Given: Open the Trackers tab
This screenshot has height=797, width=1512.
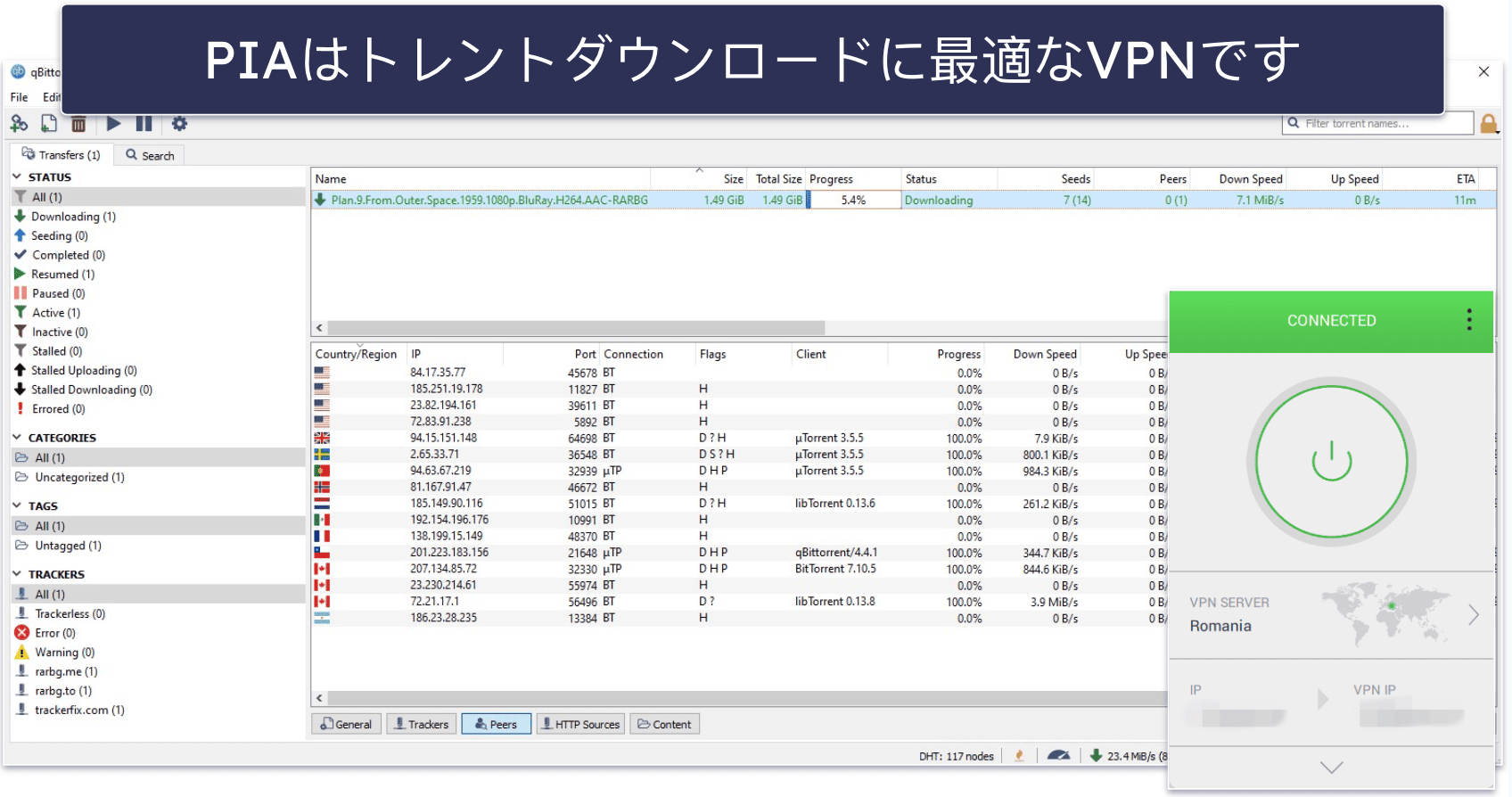Looking at the screenshot, I should point(422,724).
